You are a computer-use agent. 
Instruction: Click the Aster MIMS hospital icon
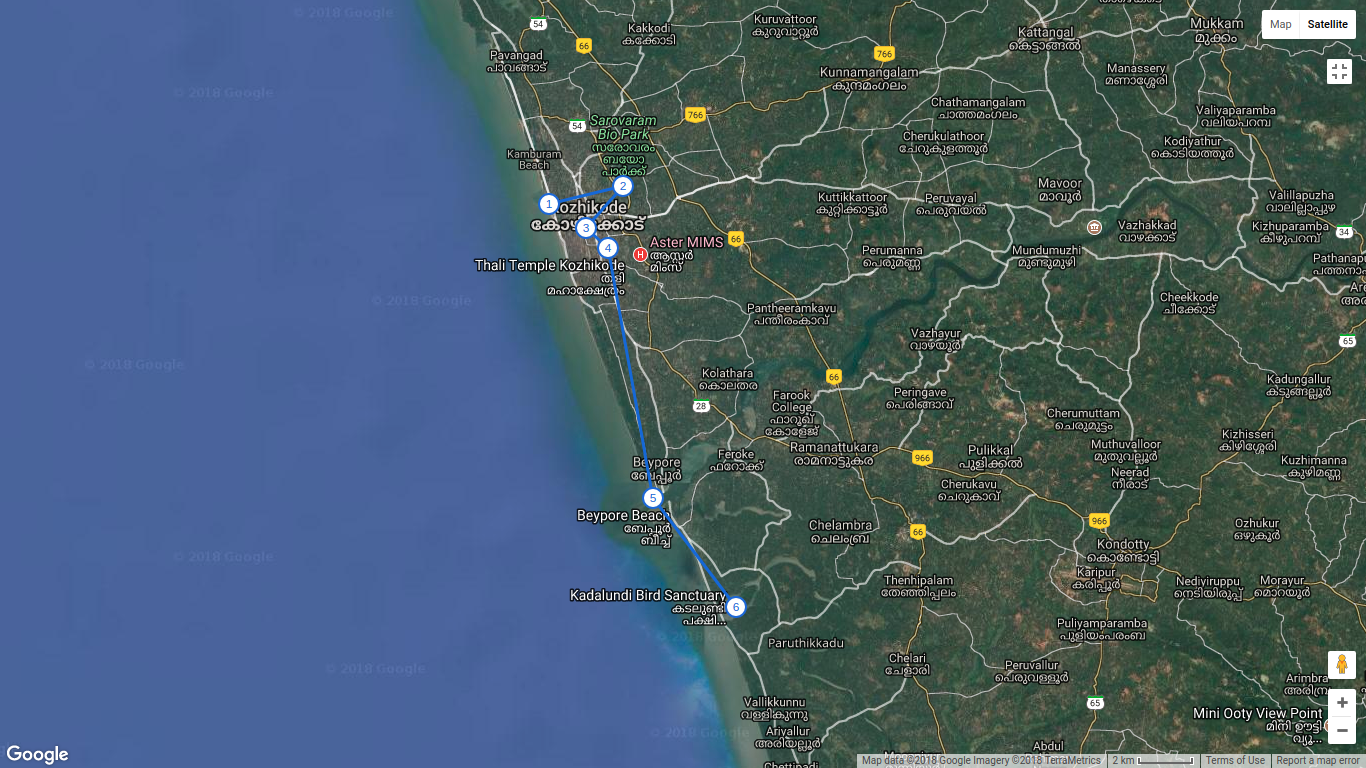pyautogui.click(x=639, y=252)
